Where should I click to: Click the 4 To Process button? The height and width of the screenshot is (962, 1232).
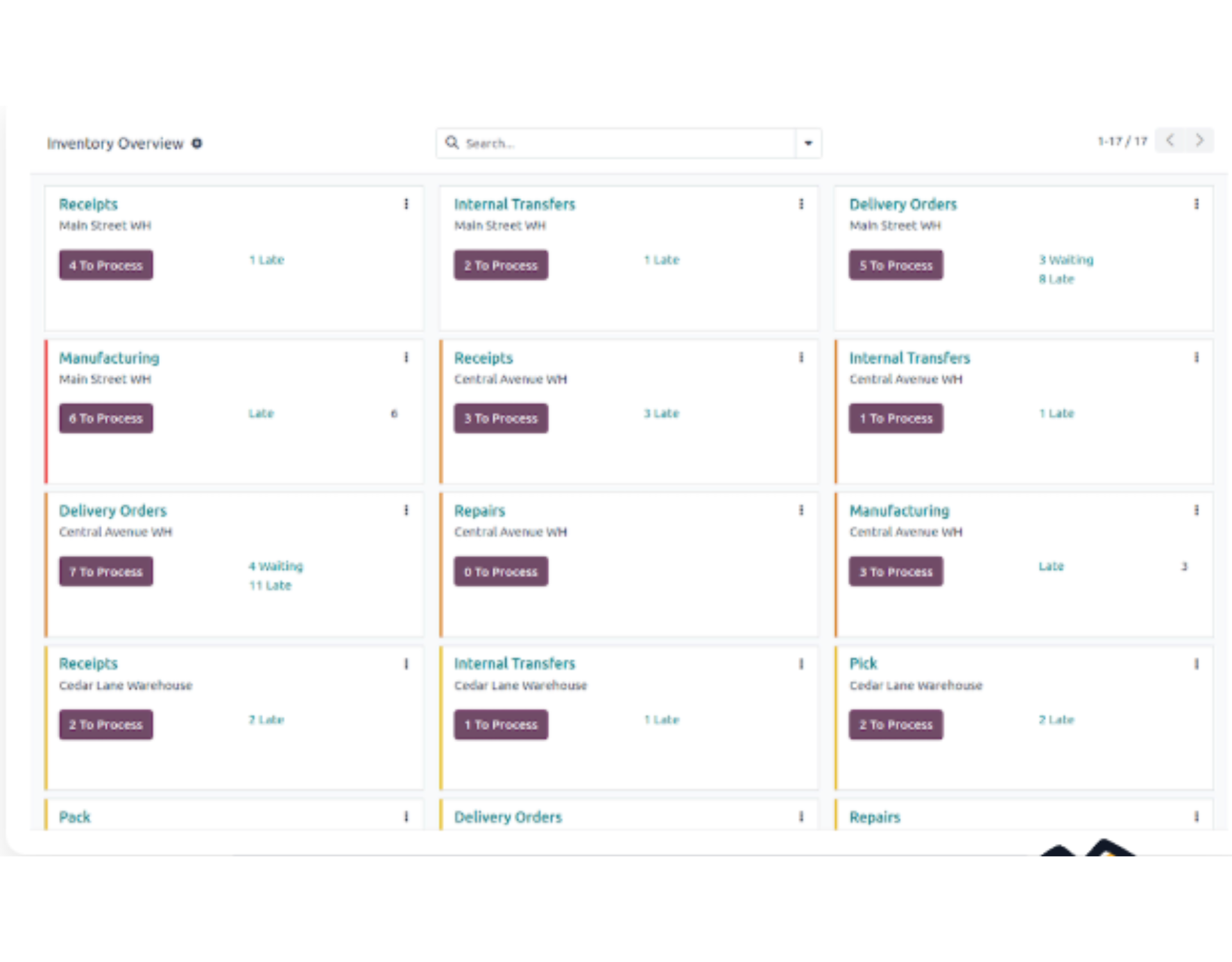[x=106, y=265]
